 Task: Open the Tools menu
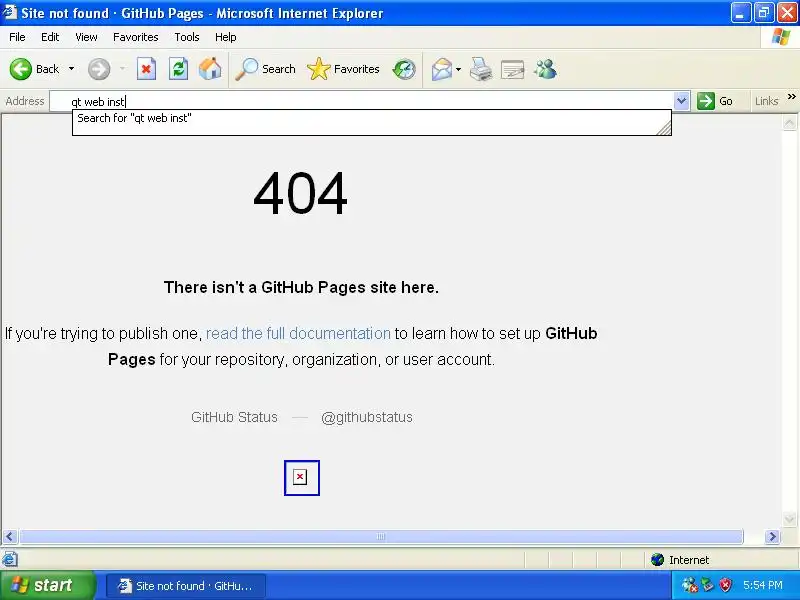pyautogui.click(x=187, y=37)
